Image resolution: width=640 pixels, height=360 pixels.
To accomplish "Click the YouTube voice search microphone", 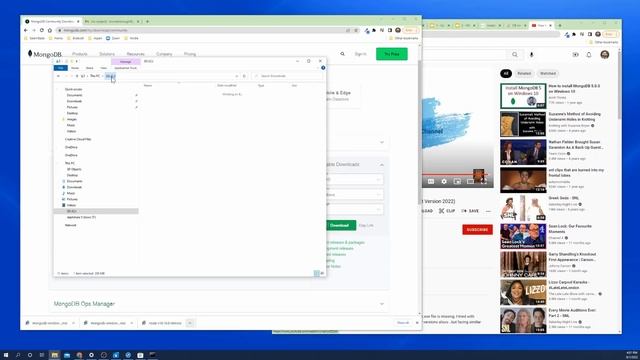I will pyautogui.click(x=531, y=54).
